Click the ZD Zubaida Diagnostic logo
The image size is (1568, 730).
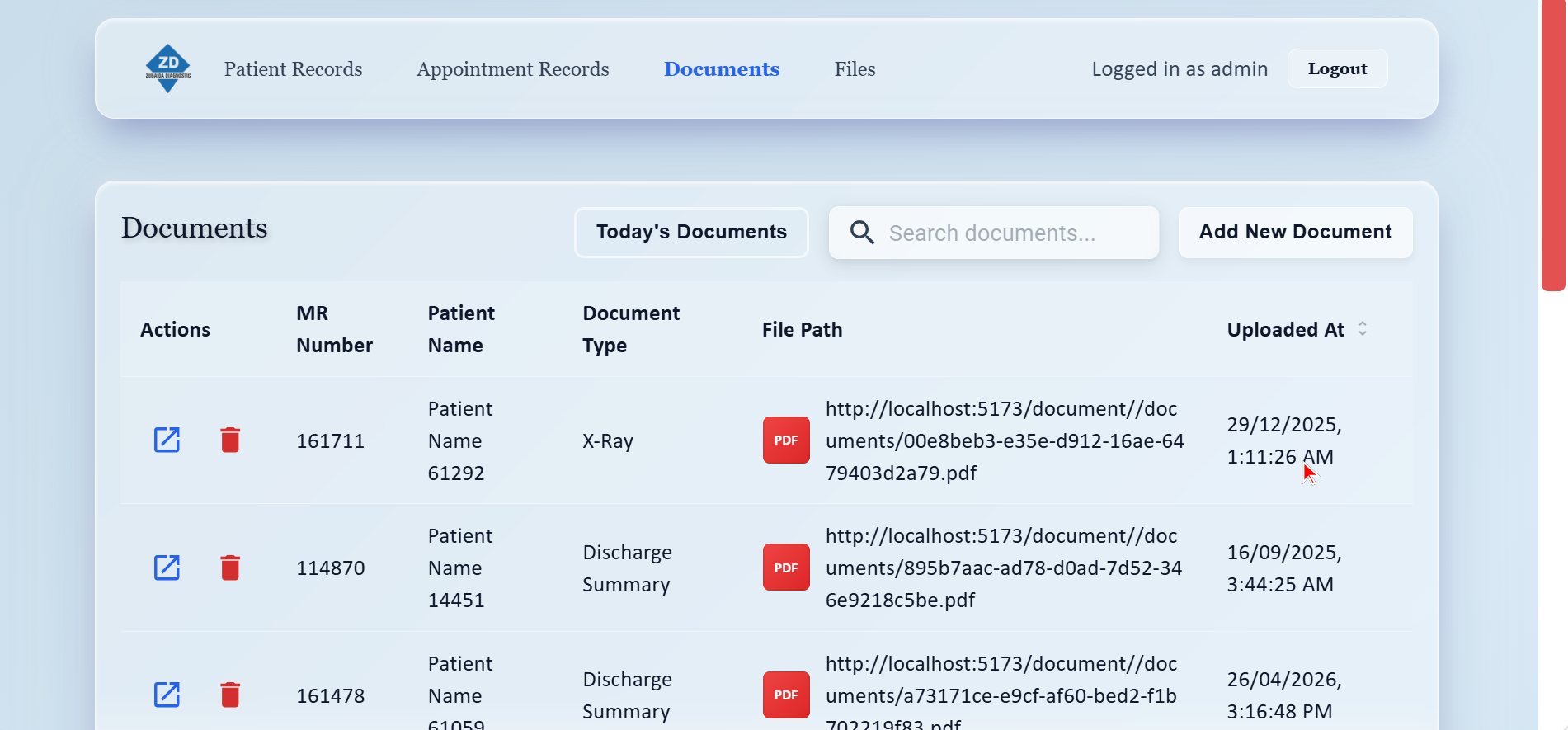click(x=168, y=68)
